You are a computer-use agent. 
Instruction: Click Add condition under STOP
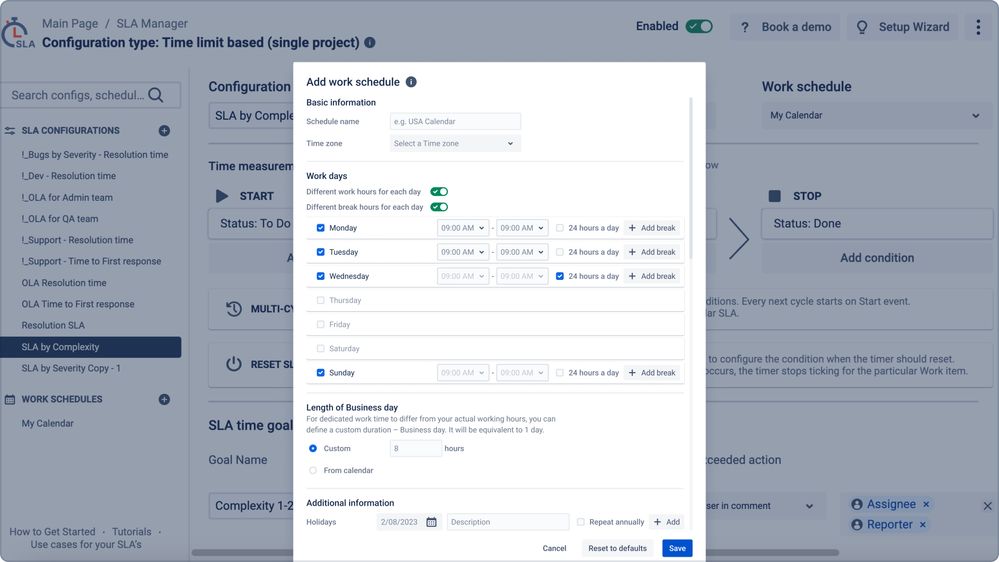(x=877, y=258)
